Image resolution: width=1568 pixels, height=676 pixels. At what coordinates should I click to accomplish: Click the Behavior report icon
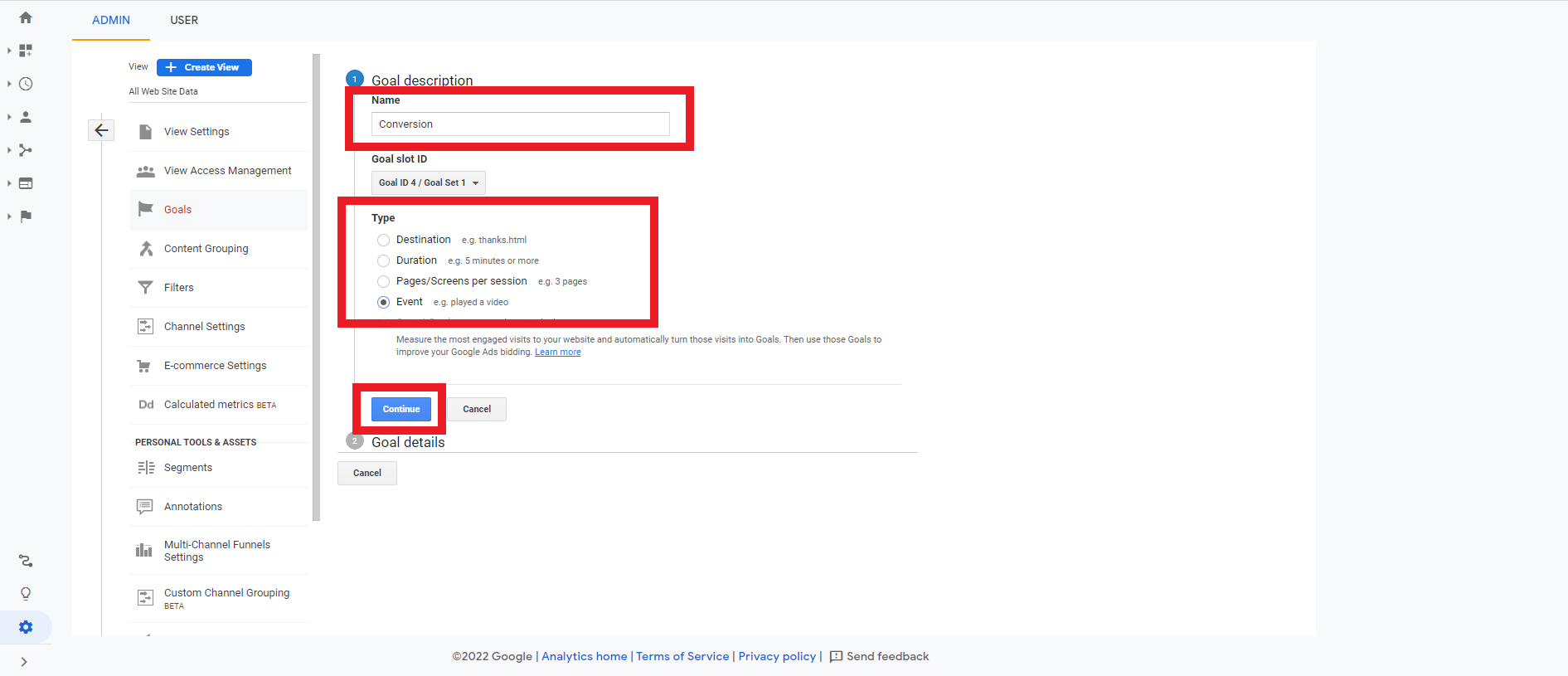(x=26, y=183)
